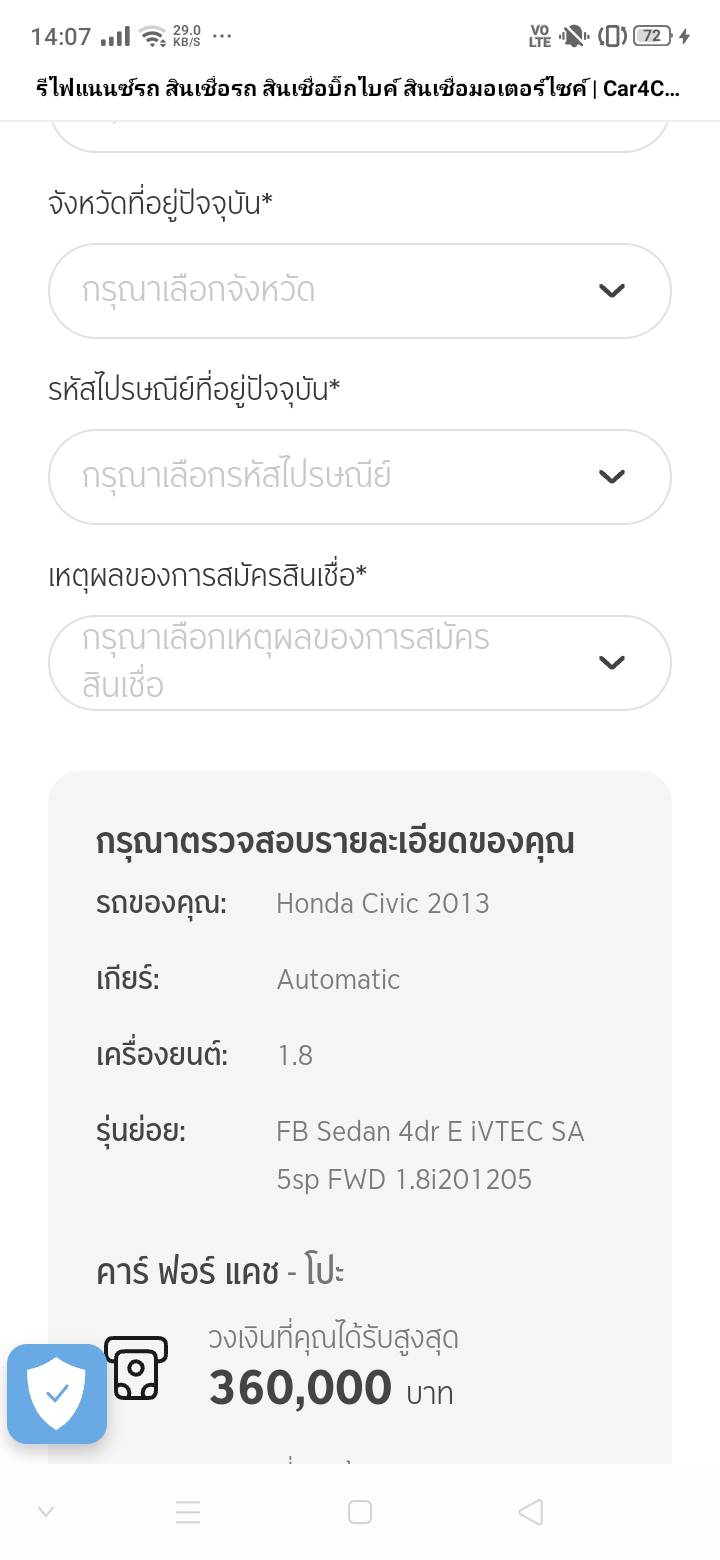Screen dimensions: 720x1560
Task: Tap the 360,000 บาท loan amount
Action: [330, 1388]
